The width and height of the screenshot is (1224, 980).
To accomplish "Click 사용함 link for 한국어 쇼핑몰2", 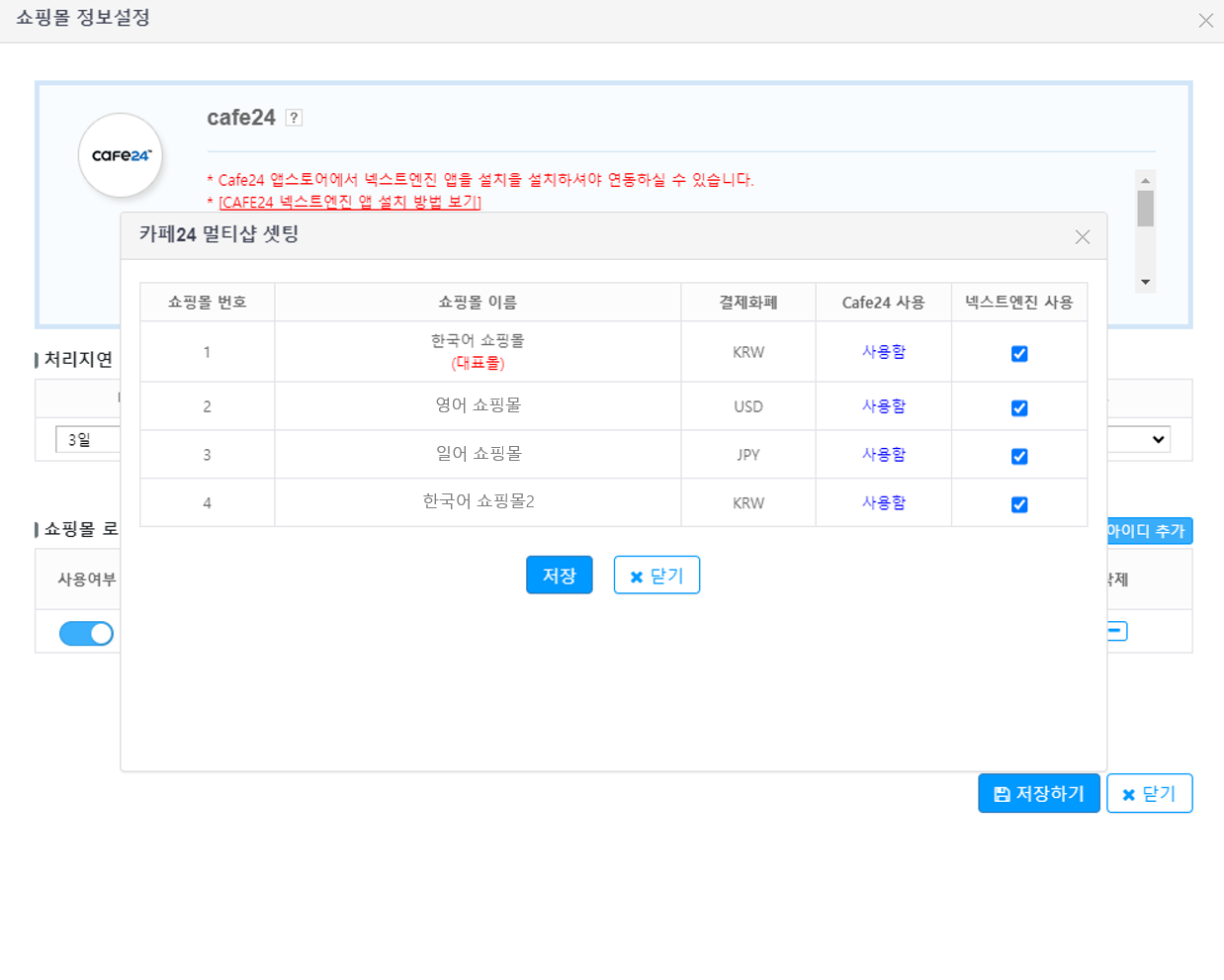I will pos(884,503).
